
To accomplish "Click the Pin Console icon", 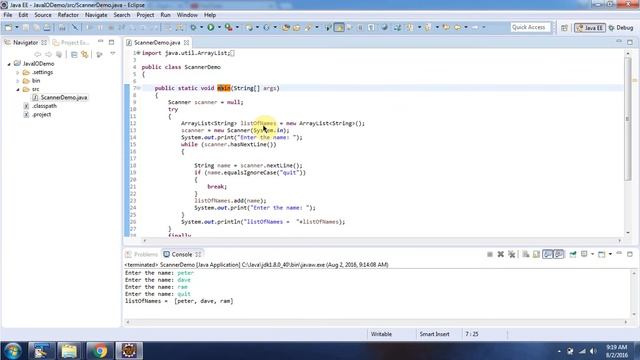I will pos(573,254).
